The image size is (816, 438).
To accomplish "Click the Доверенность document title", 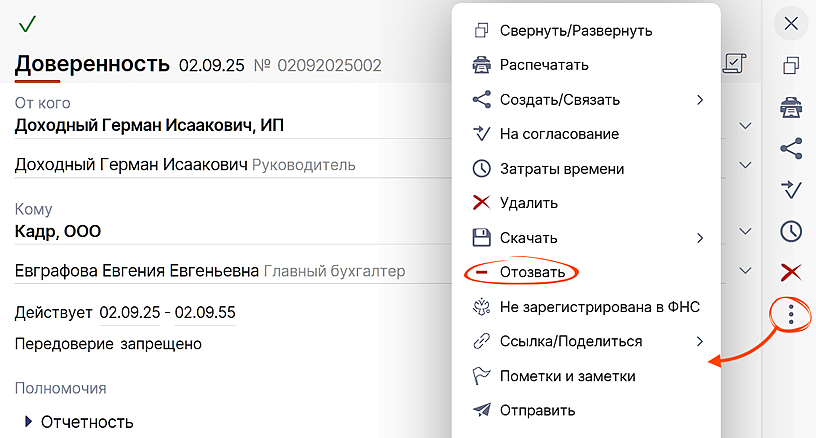I will (92, 65).
